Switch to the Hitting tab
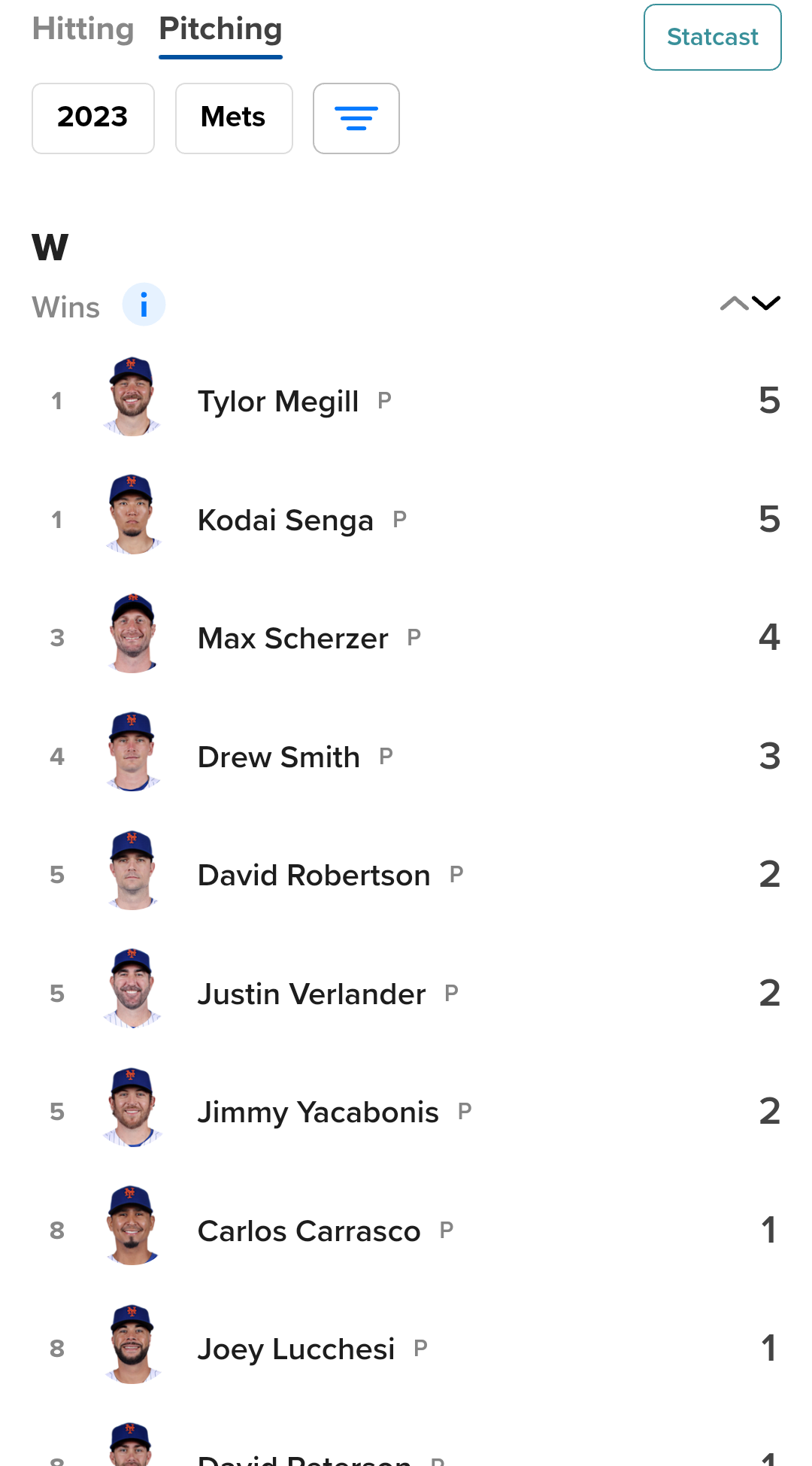 tap(83, 29)
